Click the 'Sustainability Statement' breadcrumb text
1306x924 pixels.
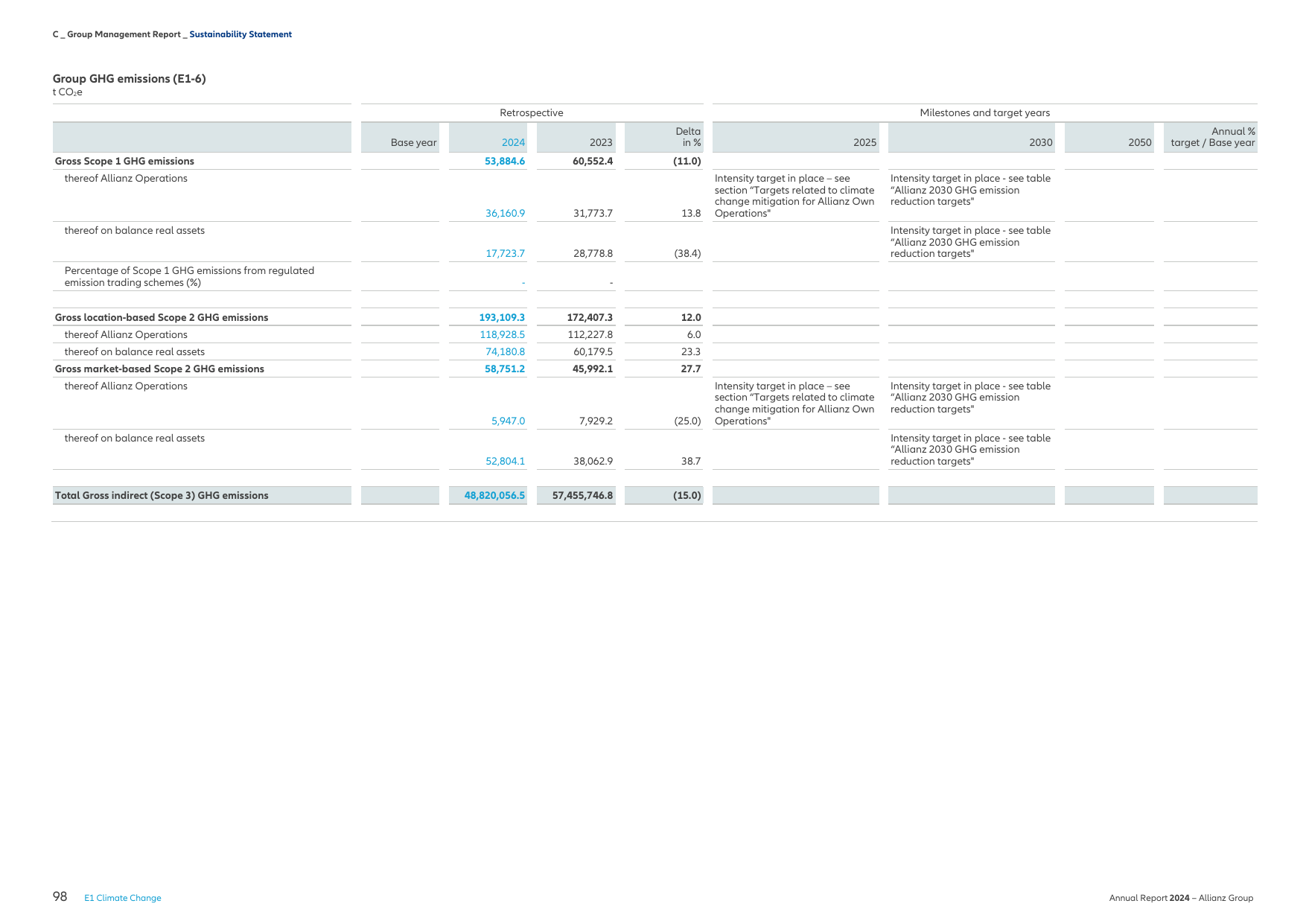tap(241, 34)
